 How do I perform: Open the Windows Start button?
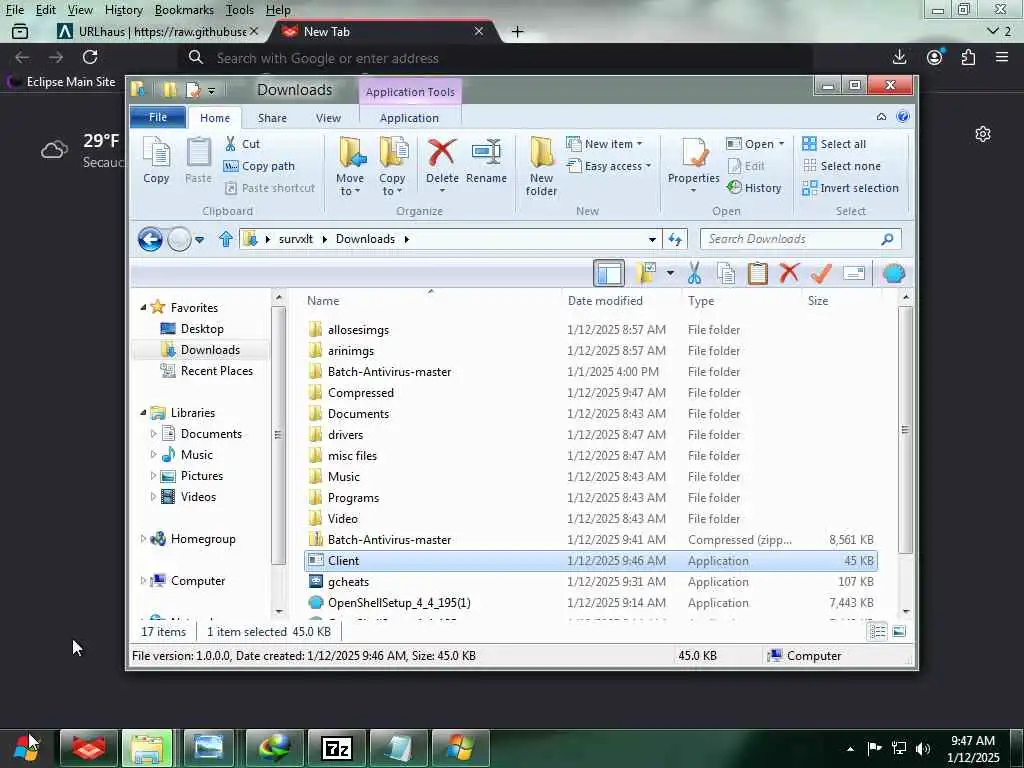[x=26, y=747]
